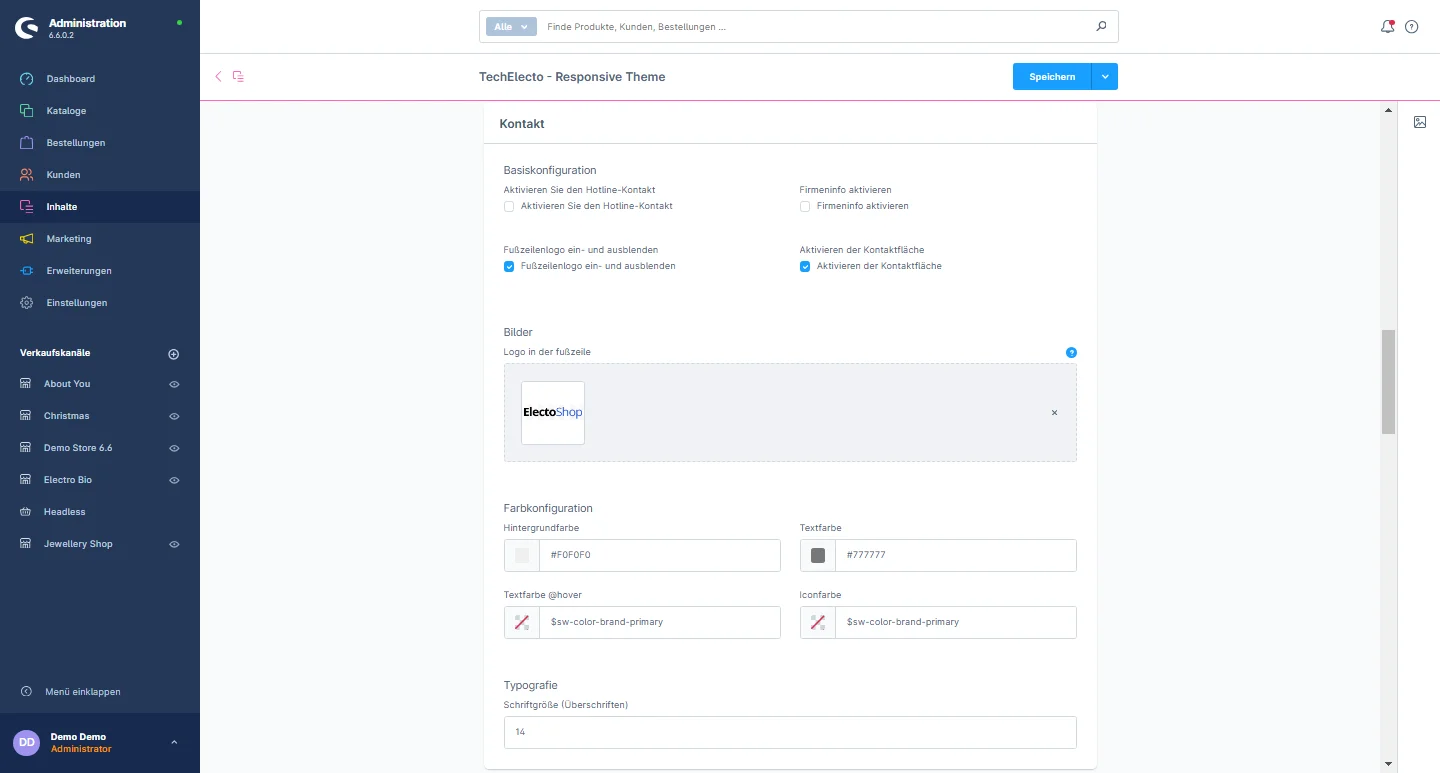Click the footer logo help tooltip icon
1440x773 pixels.
point(1071,352)
